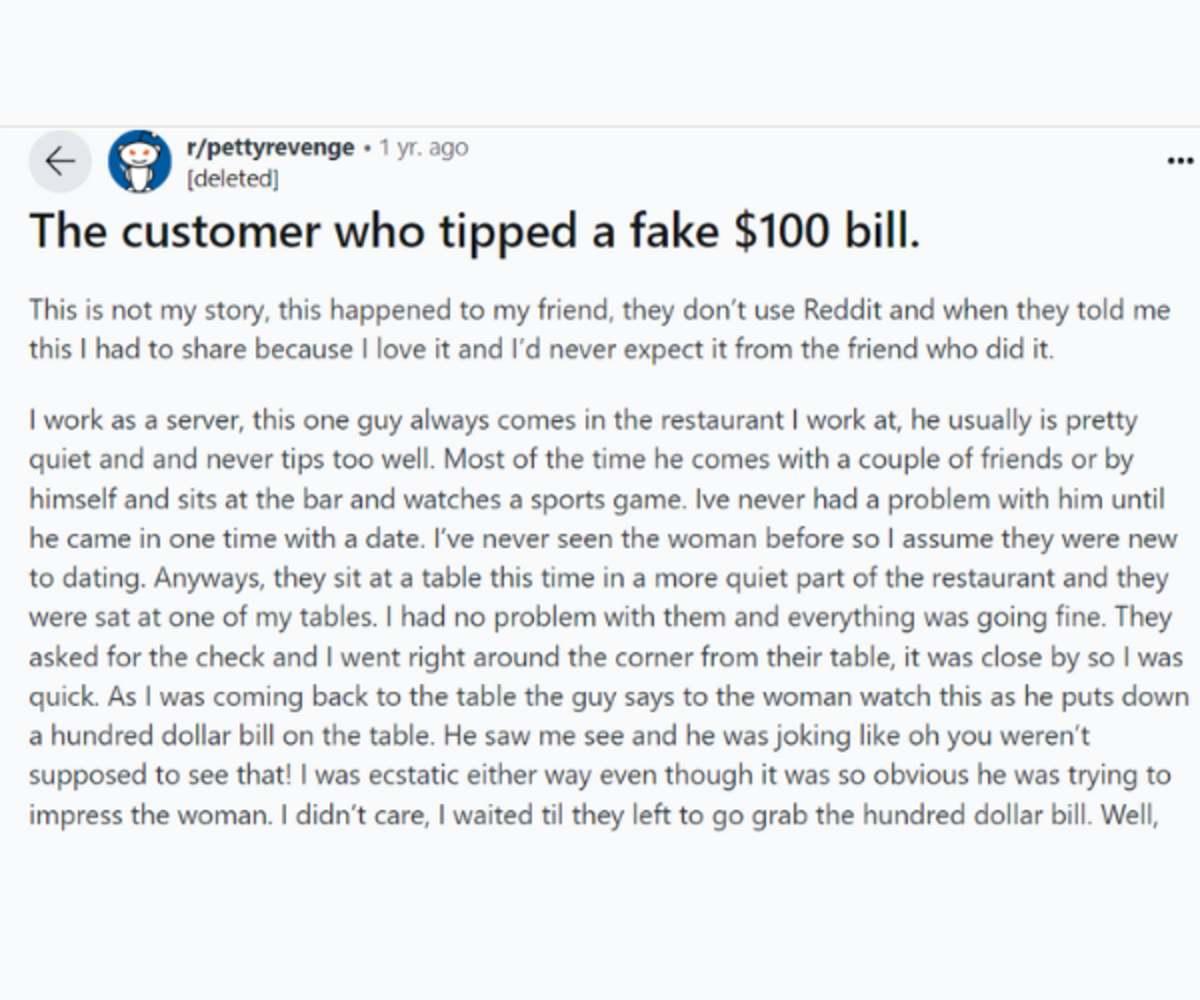1200x1000 pixels.
Task: Go to the r/pettyrevenge community
Action: (270, 148)
